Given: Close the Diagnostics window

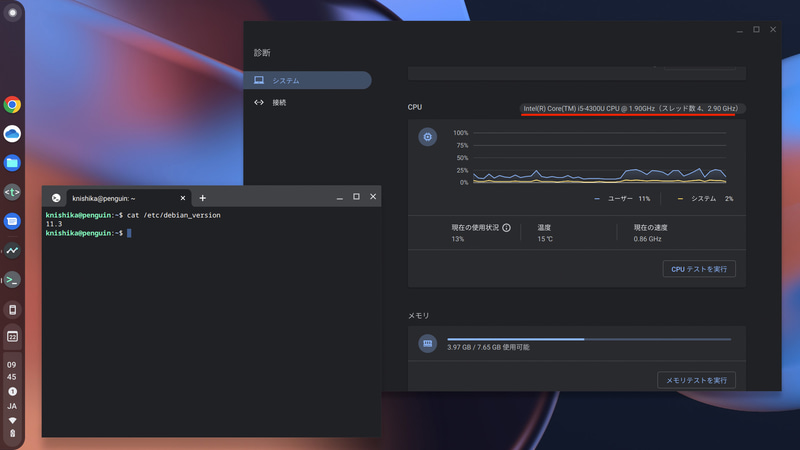Looking at the screenshot, I should point(773,30).
